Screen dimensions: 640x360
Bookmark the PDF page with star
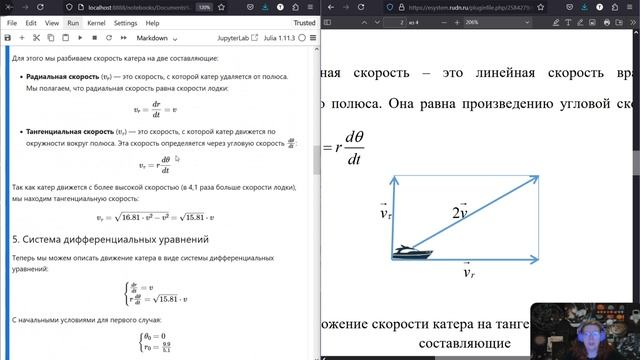click(541, 7)
